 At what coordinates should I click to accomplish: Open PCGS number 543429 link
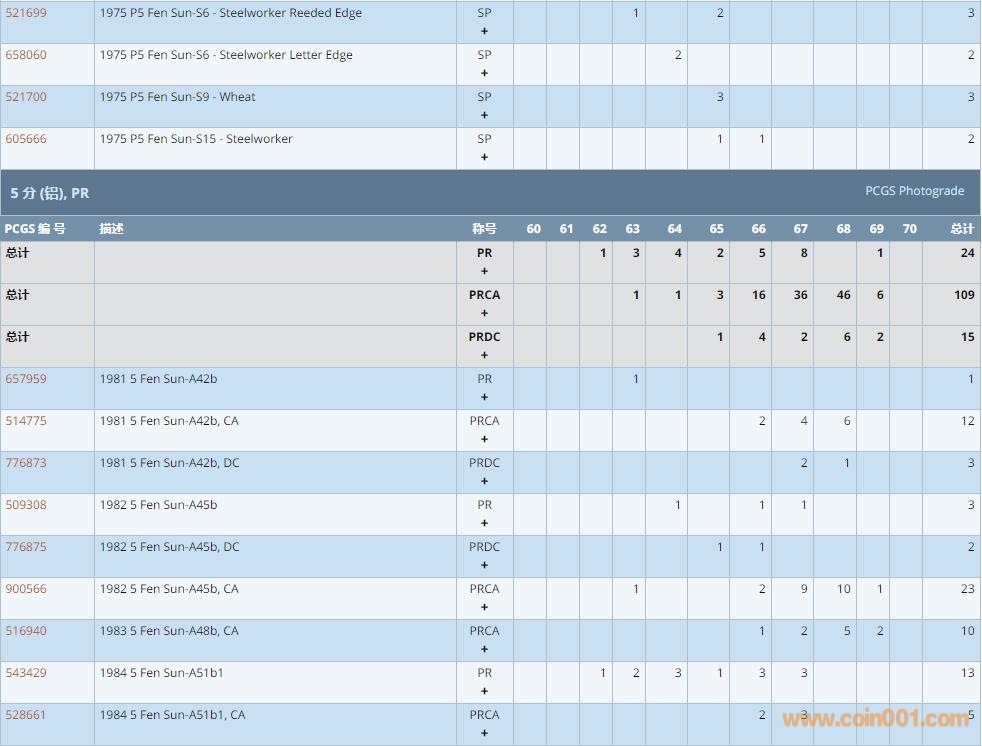tap(26, 673)
